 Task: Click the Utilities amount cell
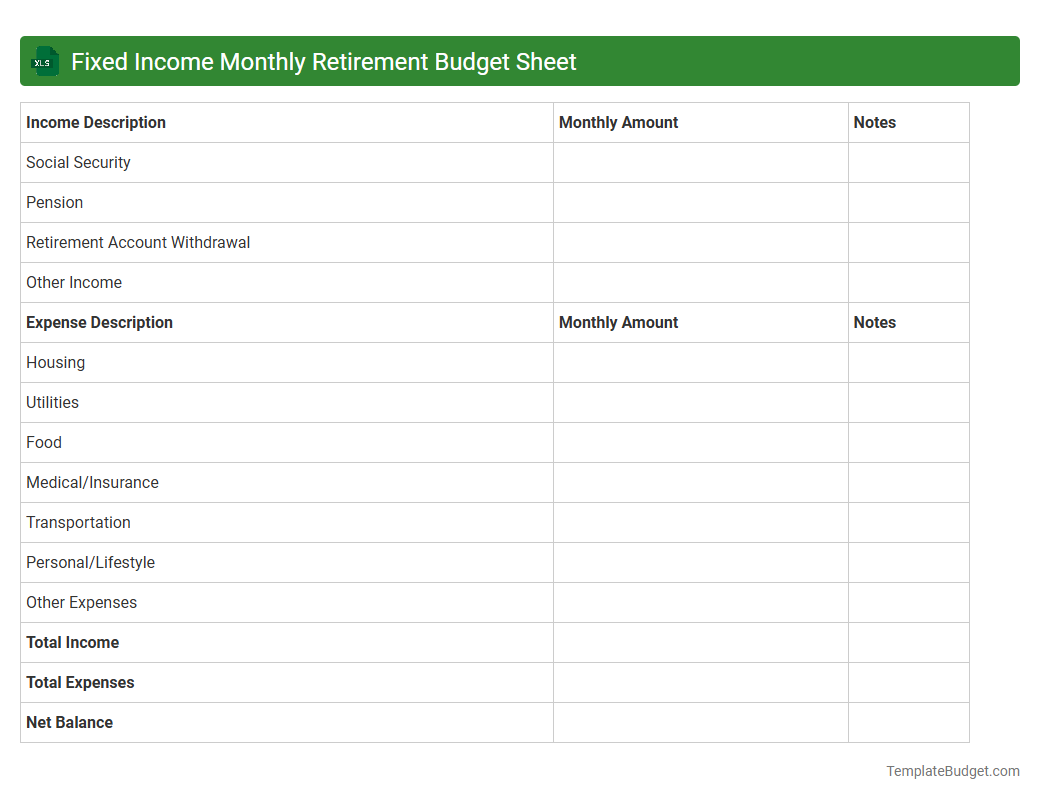(700, 402)
